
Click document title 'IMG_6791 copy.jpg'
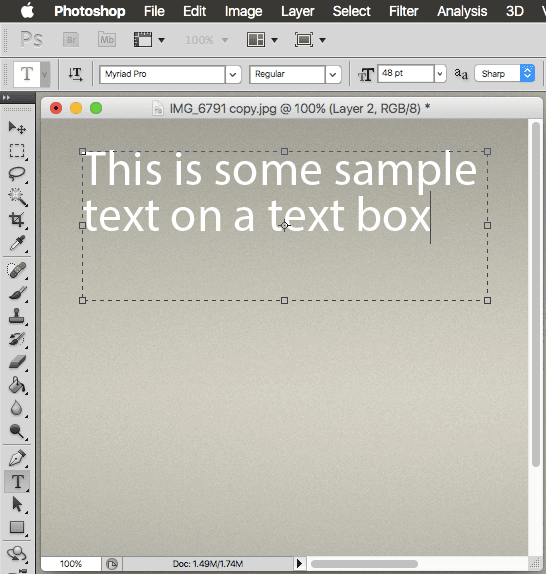(223, 109)
